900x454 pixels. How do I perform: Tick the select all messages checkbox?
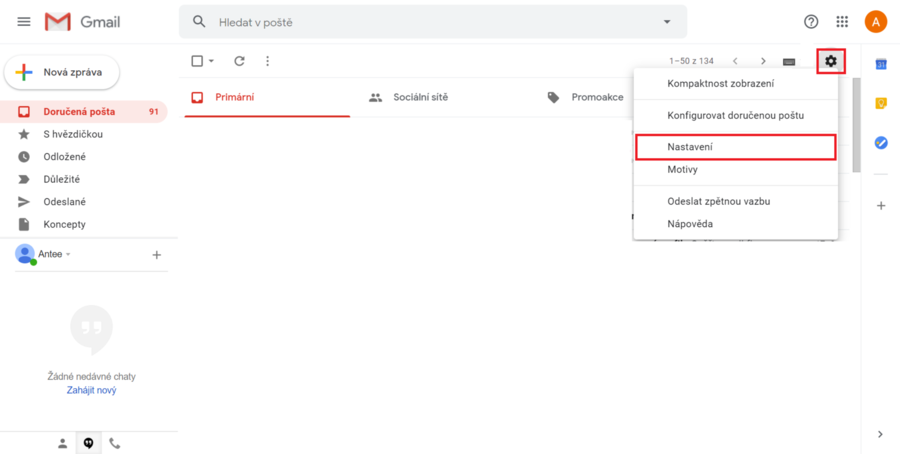pyautogui.click(x=197, y=61)
